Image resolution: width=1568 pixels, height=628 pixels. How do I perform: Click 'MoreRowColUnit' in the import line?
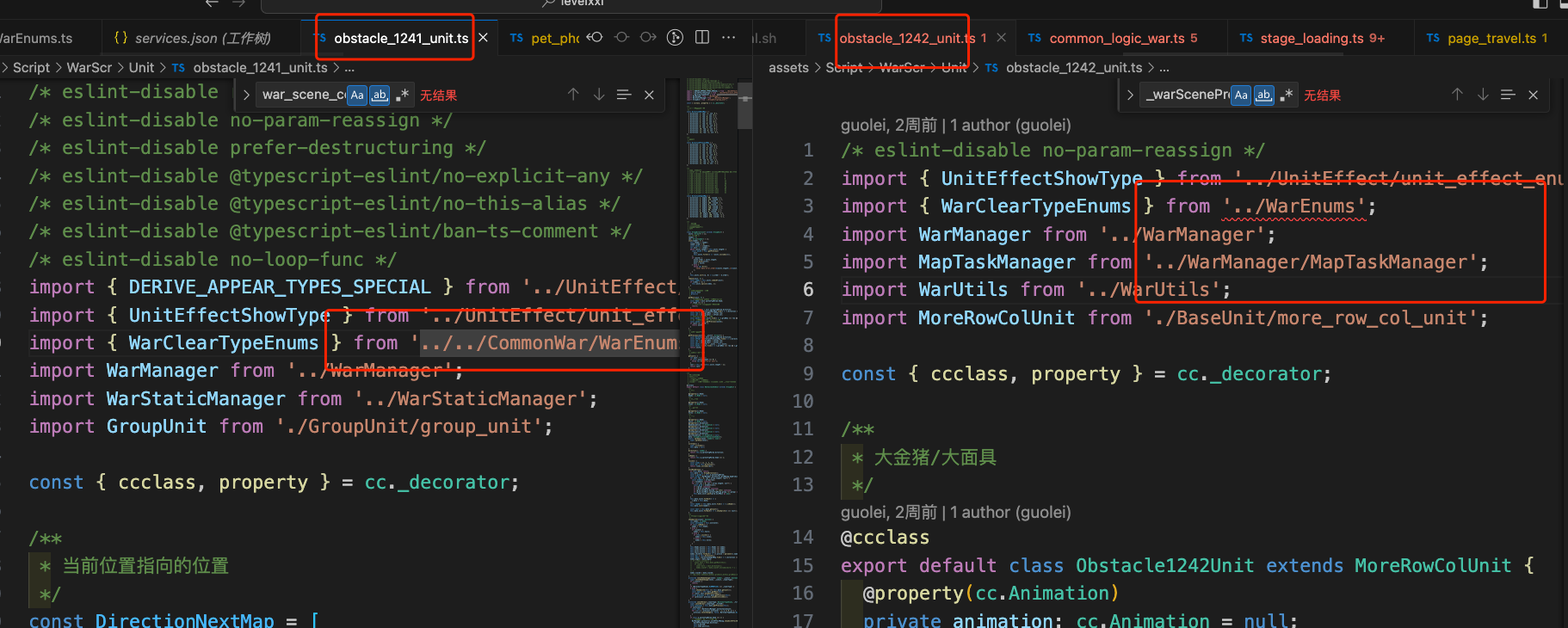pos(997,318)
